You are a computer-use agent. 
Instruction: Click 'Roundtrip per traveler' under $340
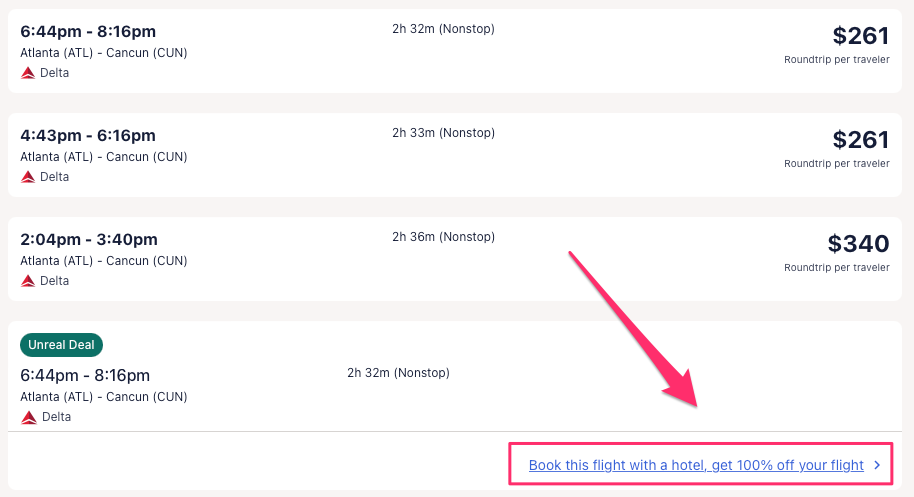point(836,267)
